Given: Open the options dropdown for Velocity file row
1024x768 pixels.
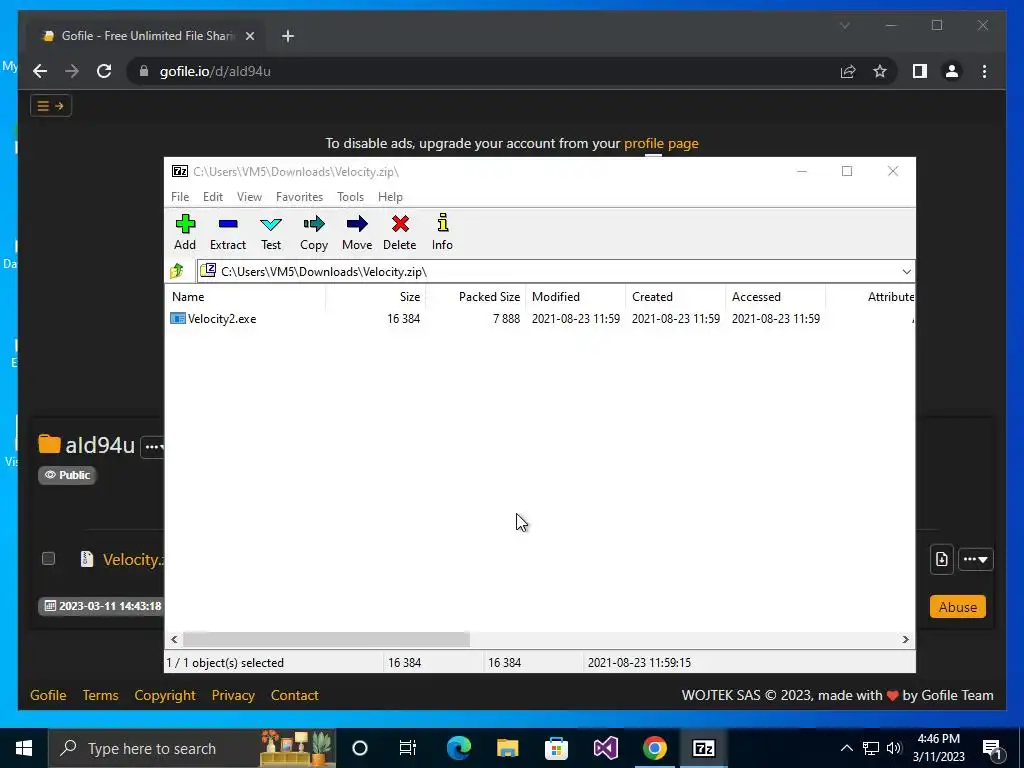Looking at the screenshot, I should click(x=976, y=560).
